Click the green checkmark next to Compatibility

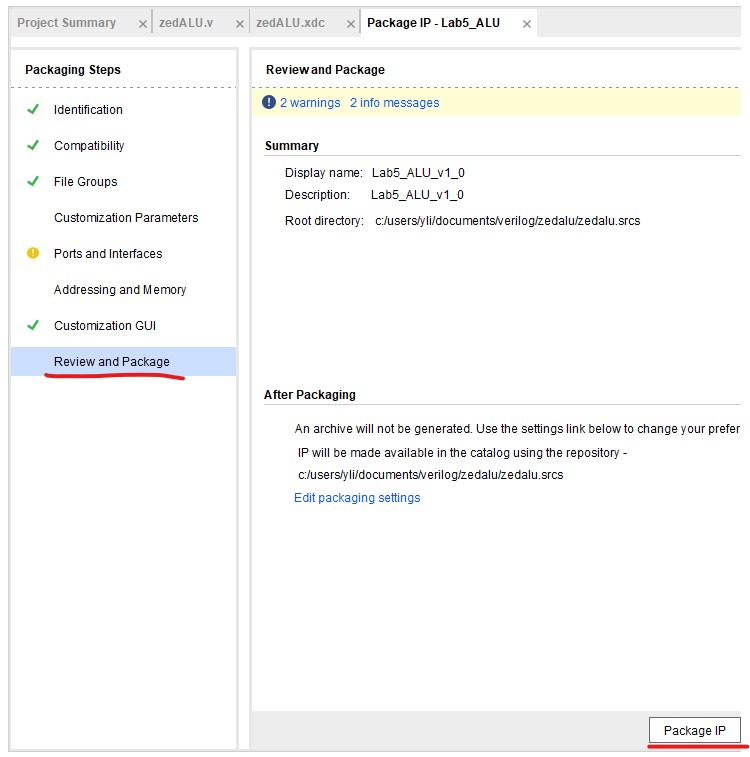click(33, 146)
